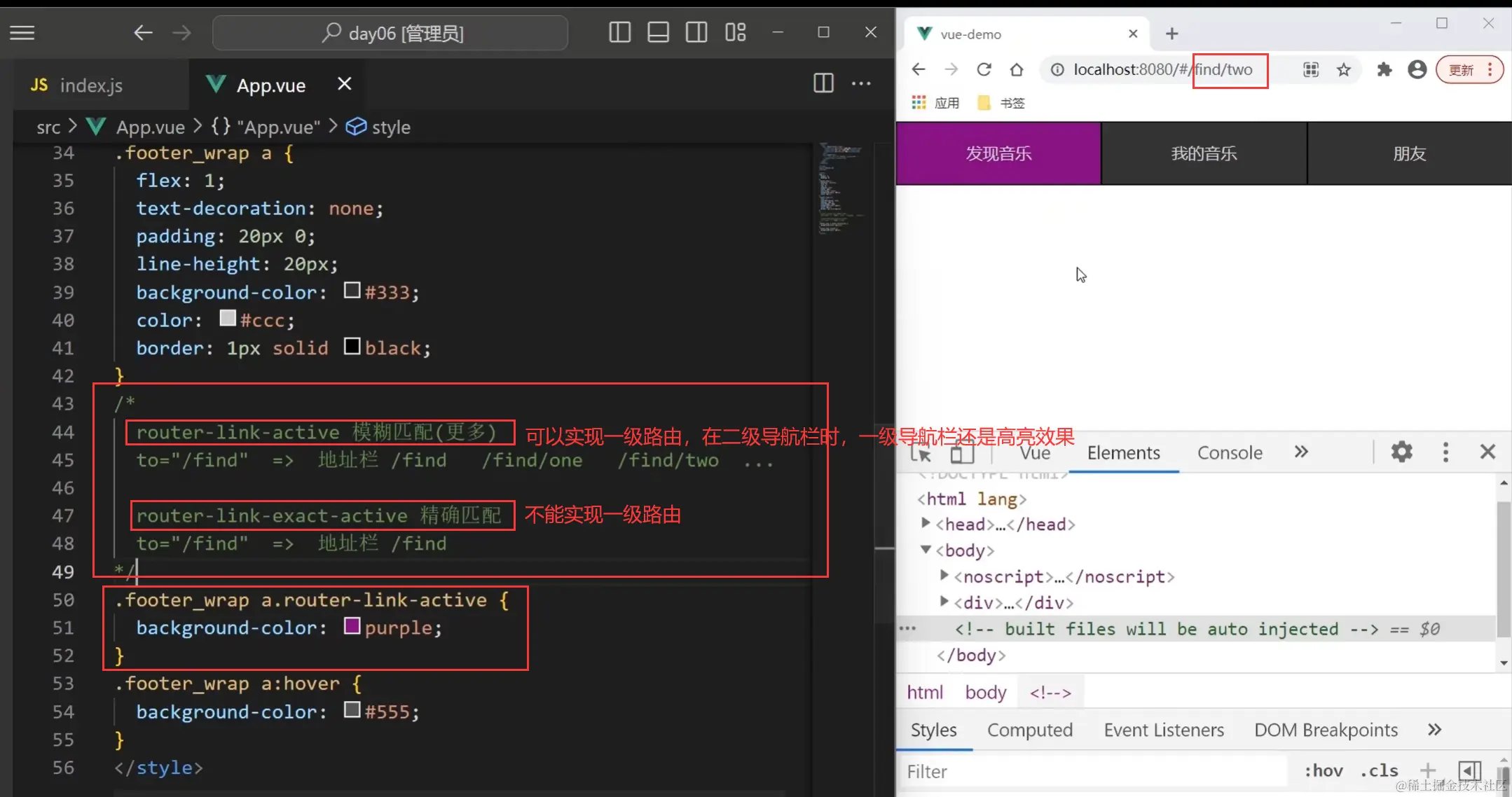Expand the noscript element node

944,575
